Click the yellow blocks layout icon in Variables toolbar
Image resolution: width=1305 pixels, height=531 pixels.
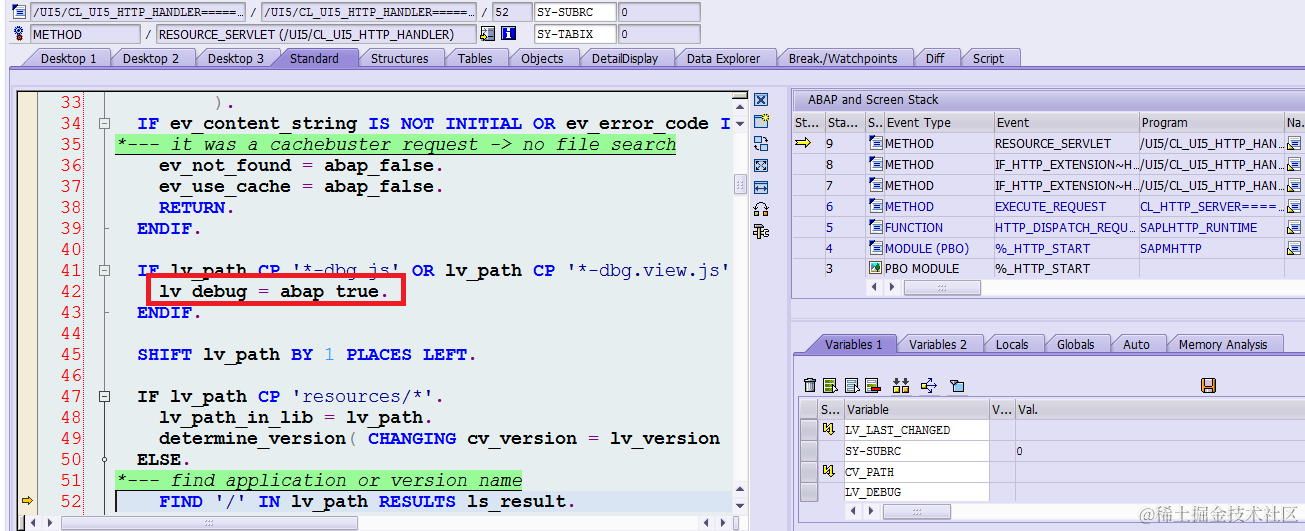901,386
